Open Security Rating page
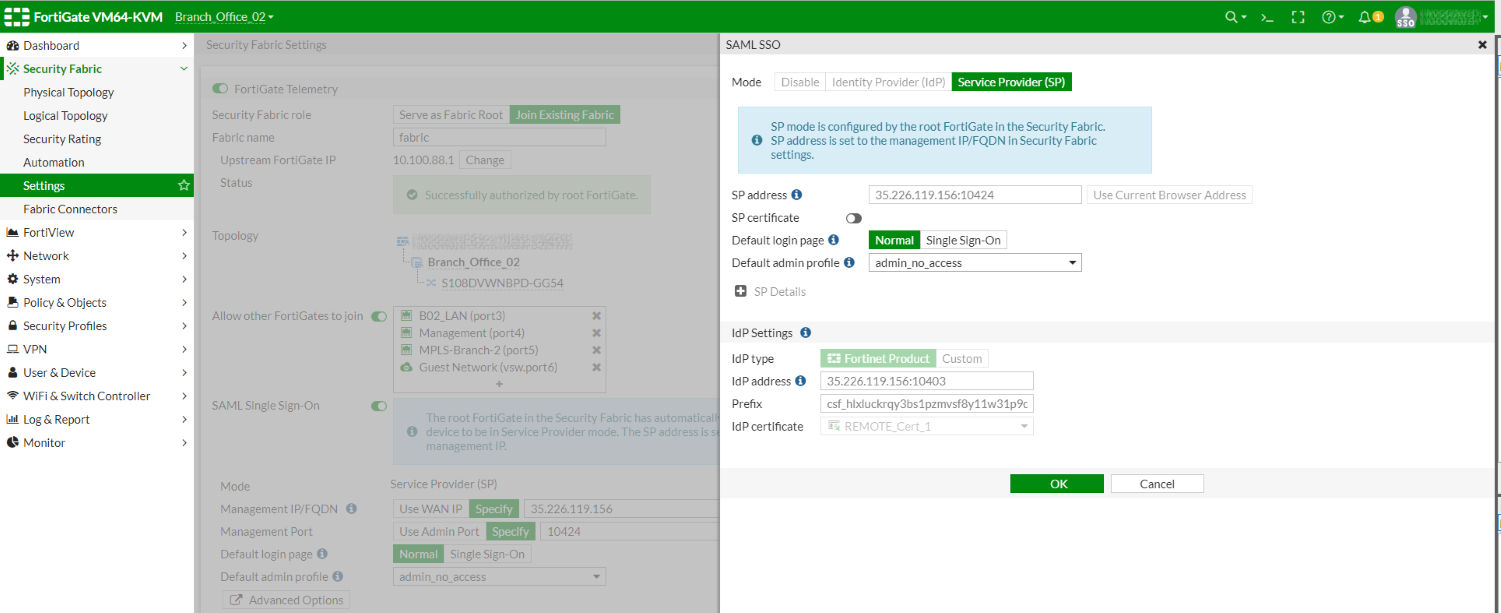 [62, 139]
